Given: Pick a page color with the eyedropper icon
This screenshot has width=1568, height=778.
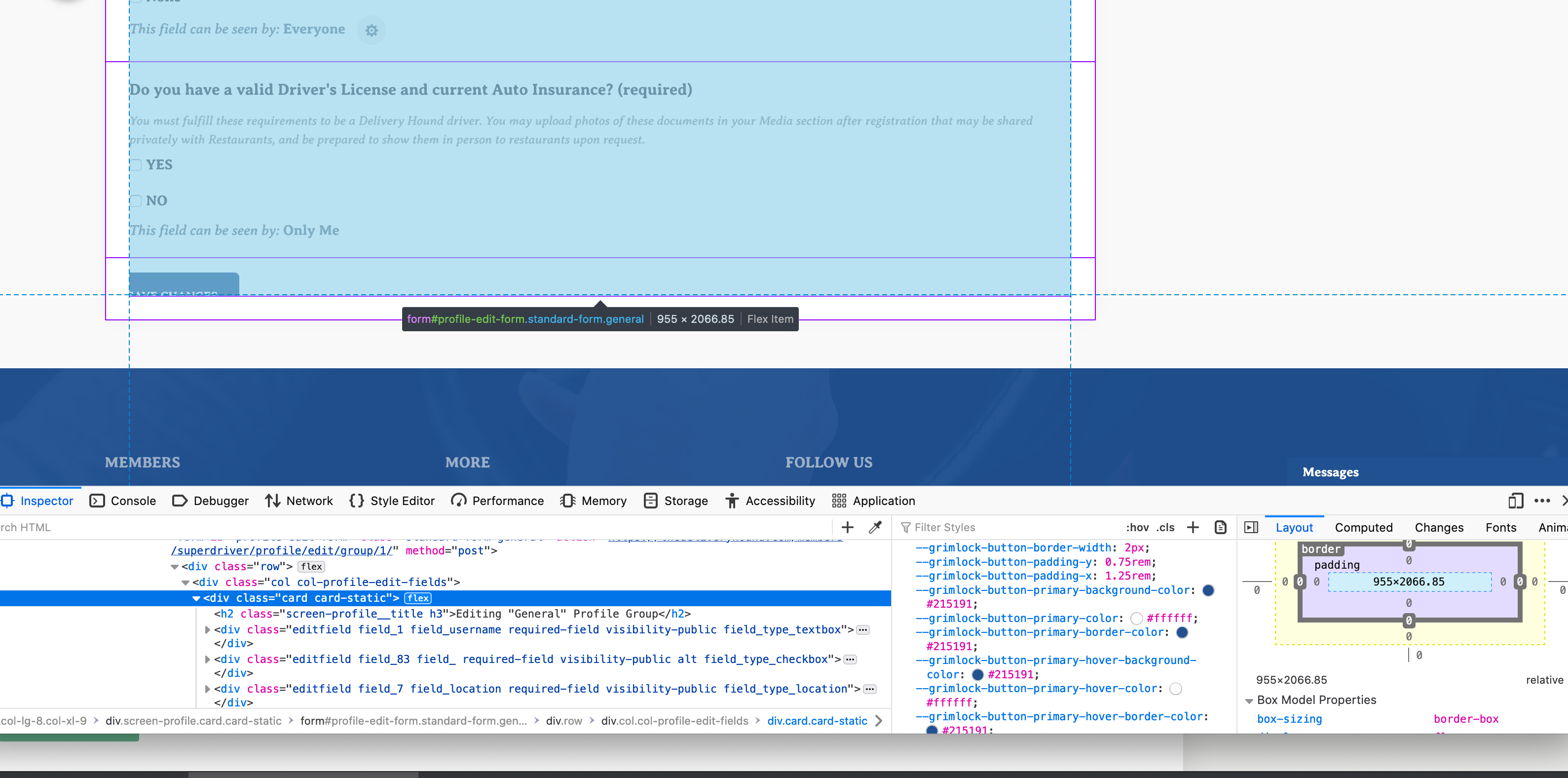Looking at the screenshot, I should pos(875,527).
